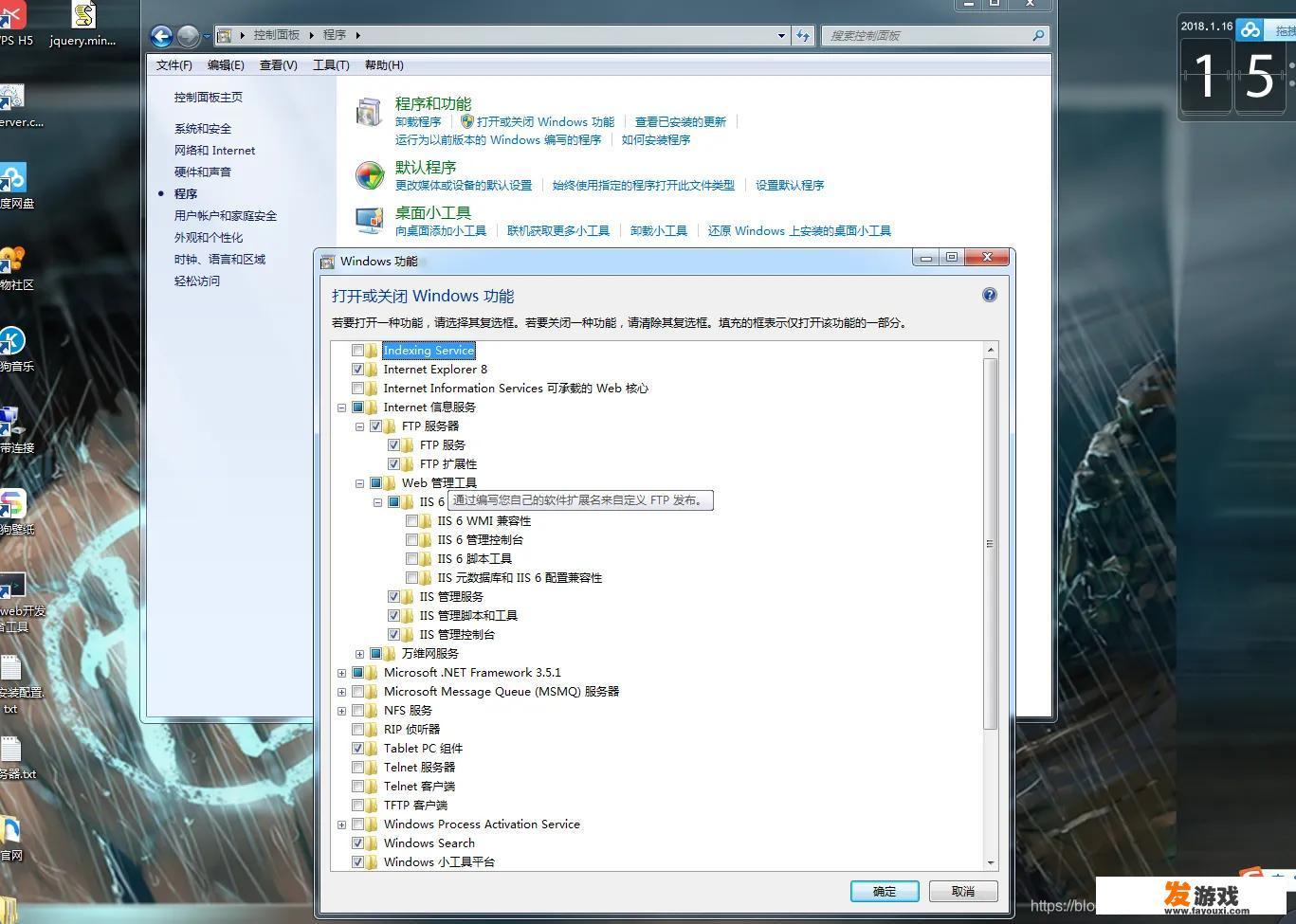This screenshot has height=924, width=1296.
Task: Select the IIS 管理脚本和工具 row text
Action: coord(468,616)
